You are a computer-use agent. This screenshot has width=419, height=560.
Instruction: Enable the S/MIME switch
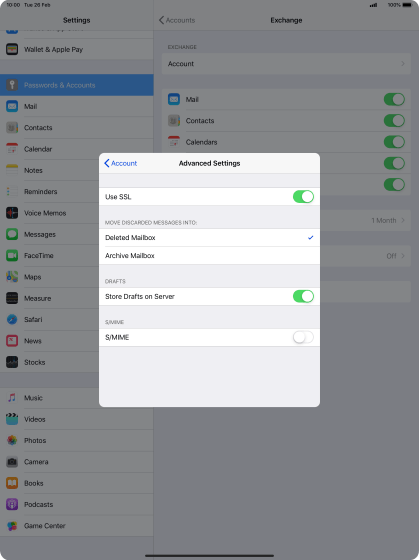tap(303, 337)
